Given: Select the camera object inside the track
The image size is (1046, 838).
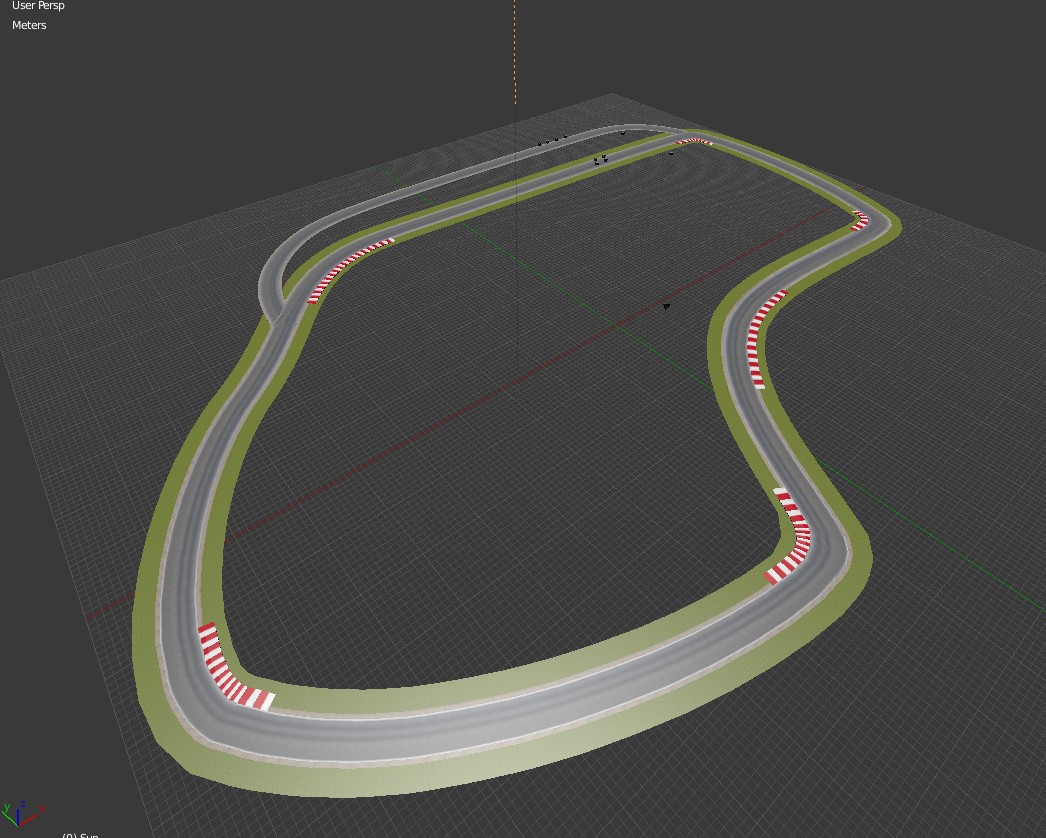Looking at the screenshot, I should coord(667,306).
